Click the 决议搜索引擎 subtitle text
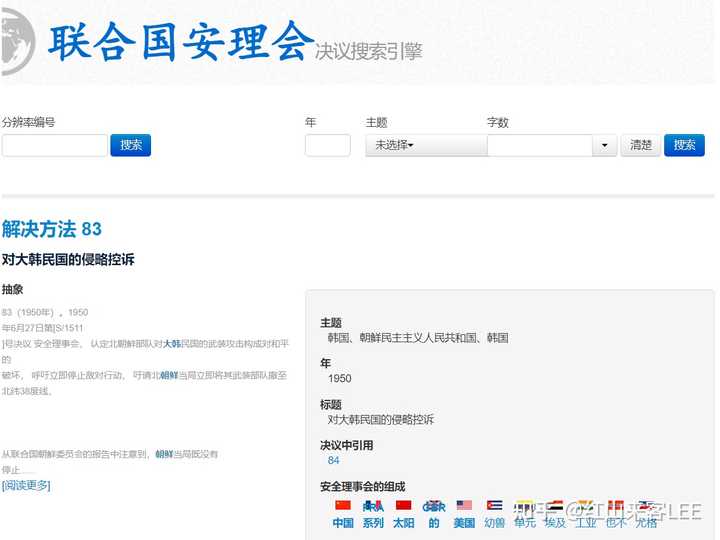Image resolution: width=720 pixels, height=540 pixels. pyautogui.click(x=369, y=51)
